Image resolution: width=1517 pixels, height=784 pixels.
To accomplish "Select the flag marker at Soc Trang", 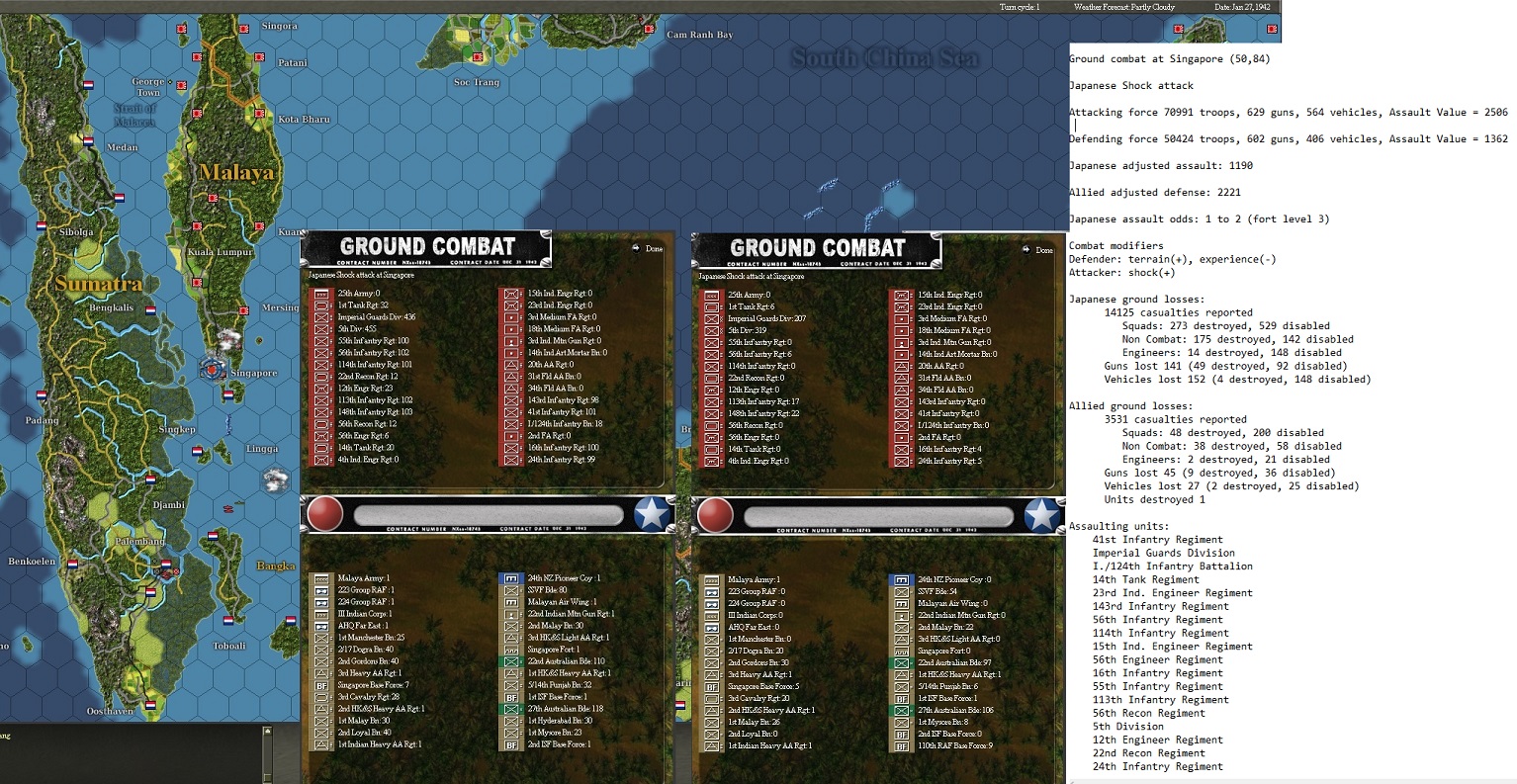I will click(x=479, y=56).
